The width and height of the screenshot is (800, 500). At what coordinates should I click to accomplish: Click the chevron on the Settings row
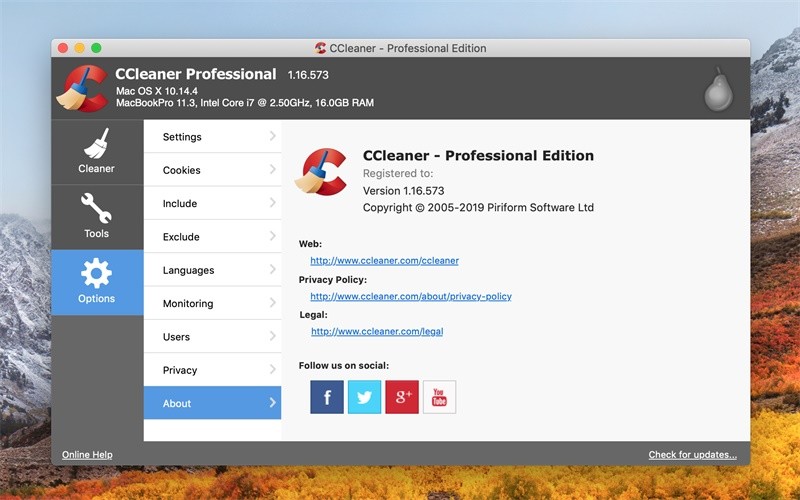tap(272, 136)
